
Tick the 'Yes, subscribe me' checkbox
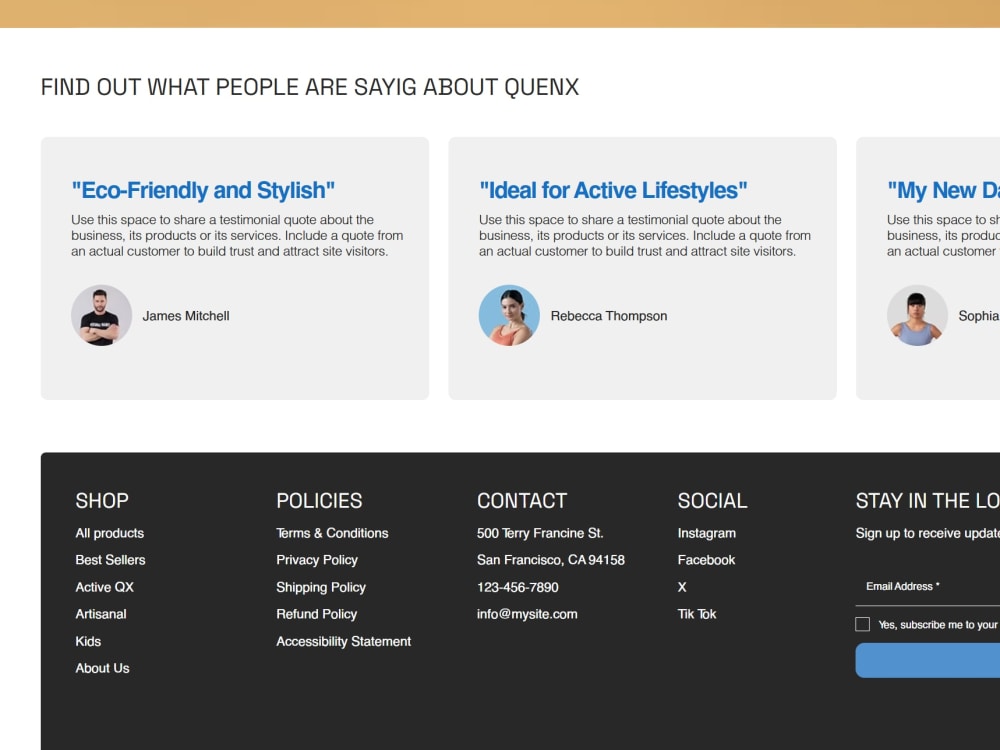pos(862,624)
